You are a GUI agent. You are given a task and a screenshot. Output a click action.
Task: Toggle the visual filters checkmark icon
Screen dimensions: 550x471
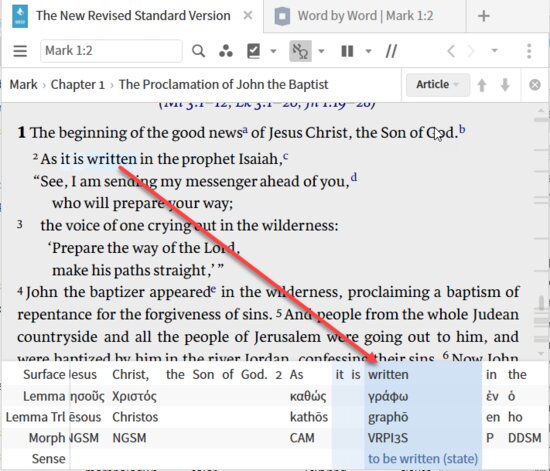[254, 51]
